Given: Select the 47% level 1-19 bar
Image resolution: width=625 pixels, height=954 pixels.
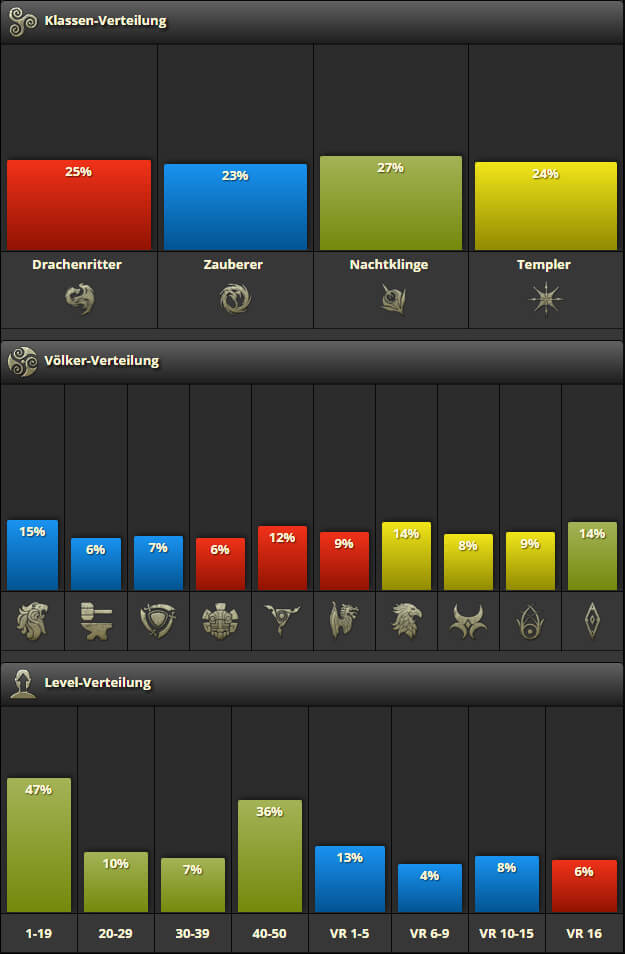Looking at the screenshot, I should point(39,845).
